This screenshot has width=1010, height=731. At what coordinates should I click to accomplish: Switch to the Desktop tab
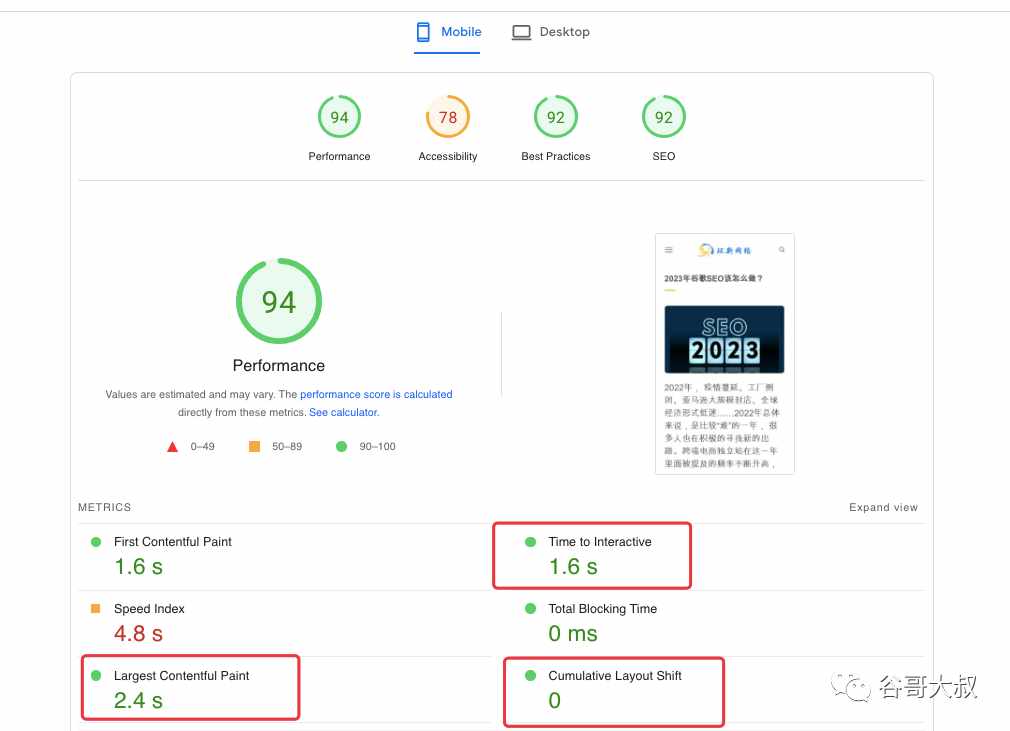551,32
